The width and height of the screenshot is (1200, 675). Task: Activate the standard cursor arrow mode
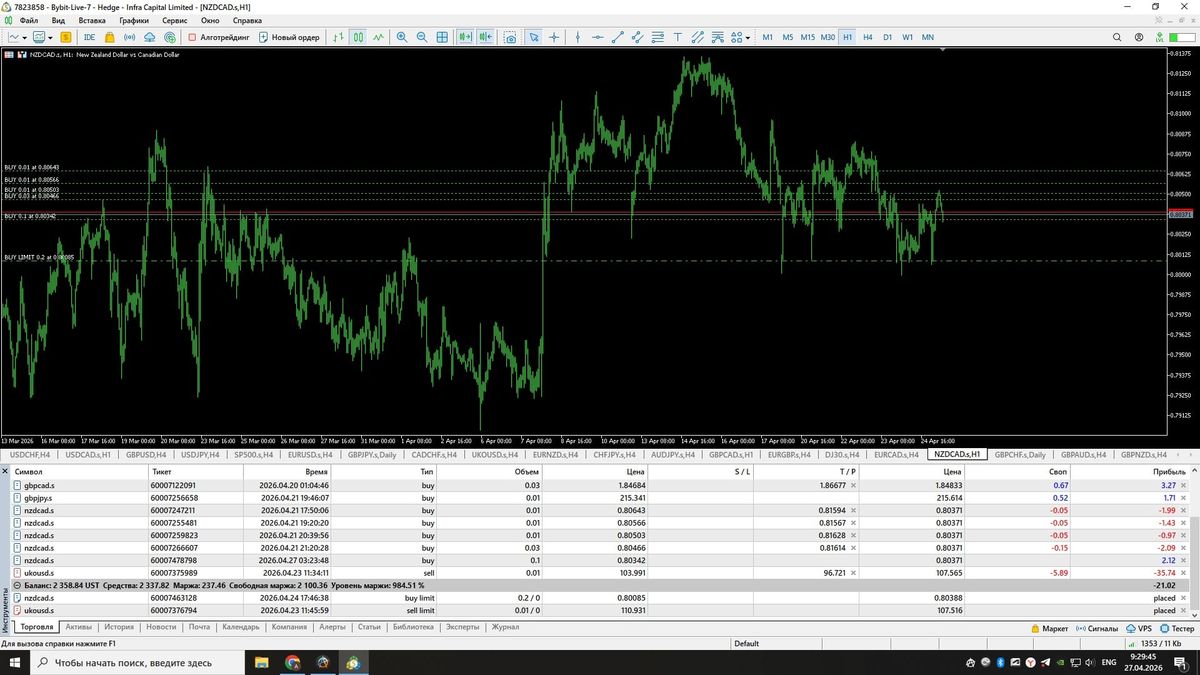click(534, 37)
